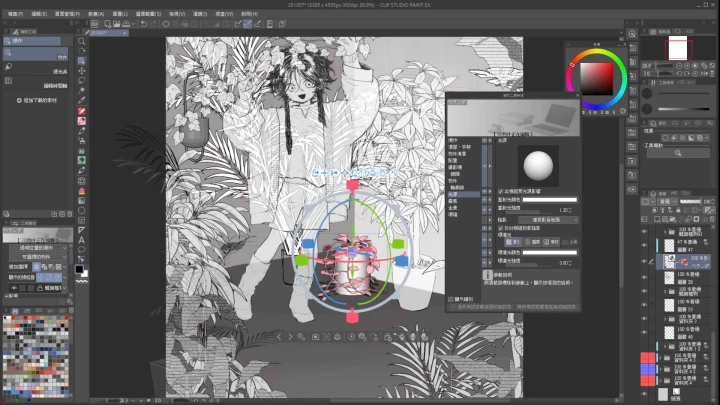Screen dimensions: 720x405
Task: Toggle the light source affect checkbox
Action: point(500,190)
